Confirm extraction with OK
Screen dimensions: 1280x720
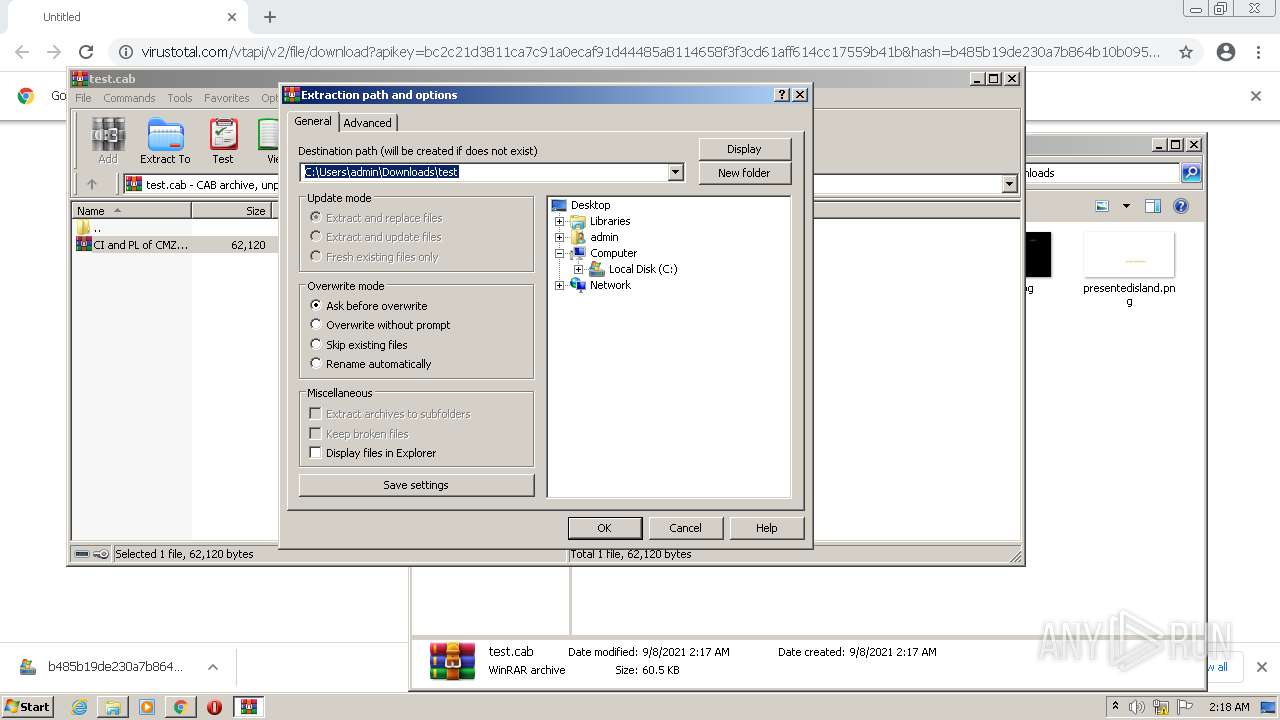coord(604,528)
